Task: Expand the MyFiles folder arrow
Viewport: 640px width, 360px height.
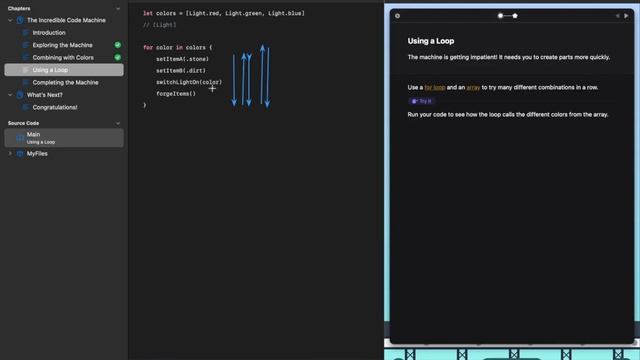Action: (10, 153)
